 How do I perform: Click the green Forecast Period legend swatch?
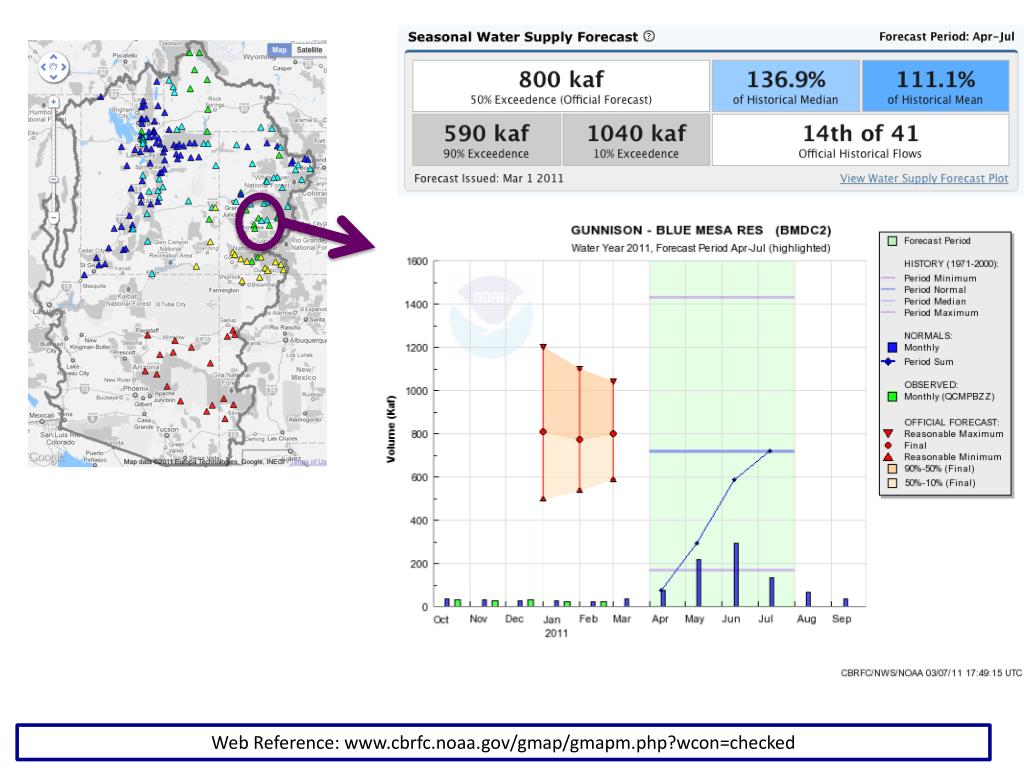click(x=890, y=241)
